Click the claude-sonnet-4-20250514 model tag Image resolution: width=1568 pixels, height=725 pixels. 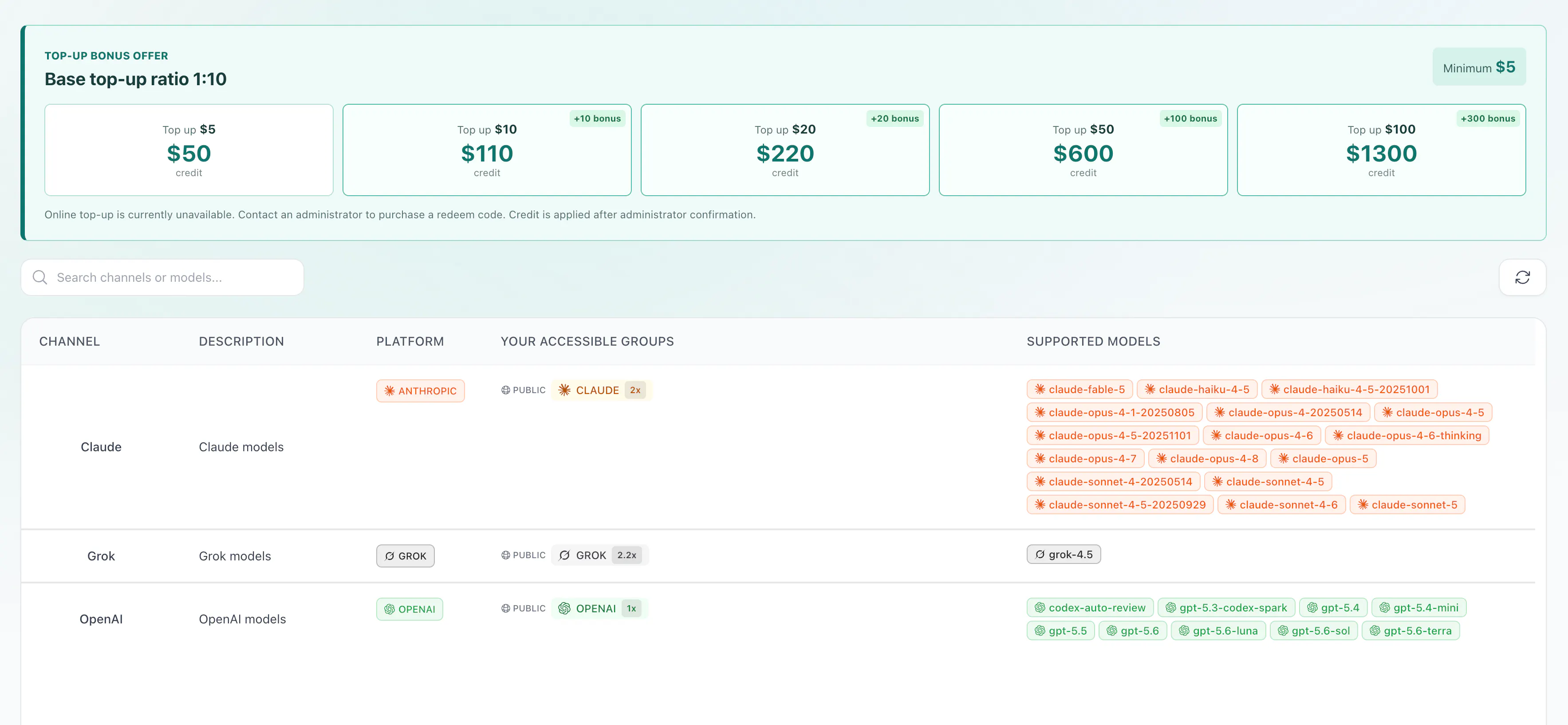pyautogui.click(x=1113, y=482)
